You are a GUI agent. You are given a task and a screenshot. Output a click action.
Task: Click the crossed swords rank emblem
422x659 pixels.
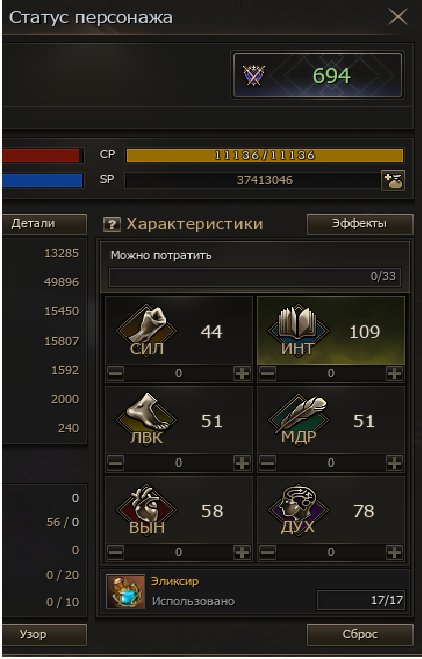253,76
